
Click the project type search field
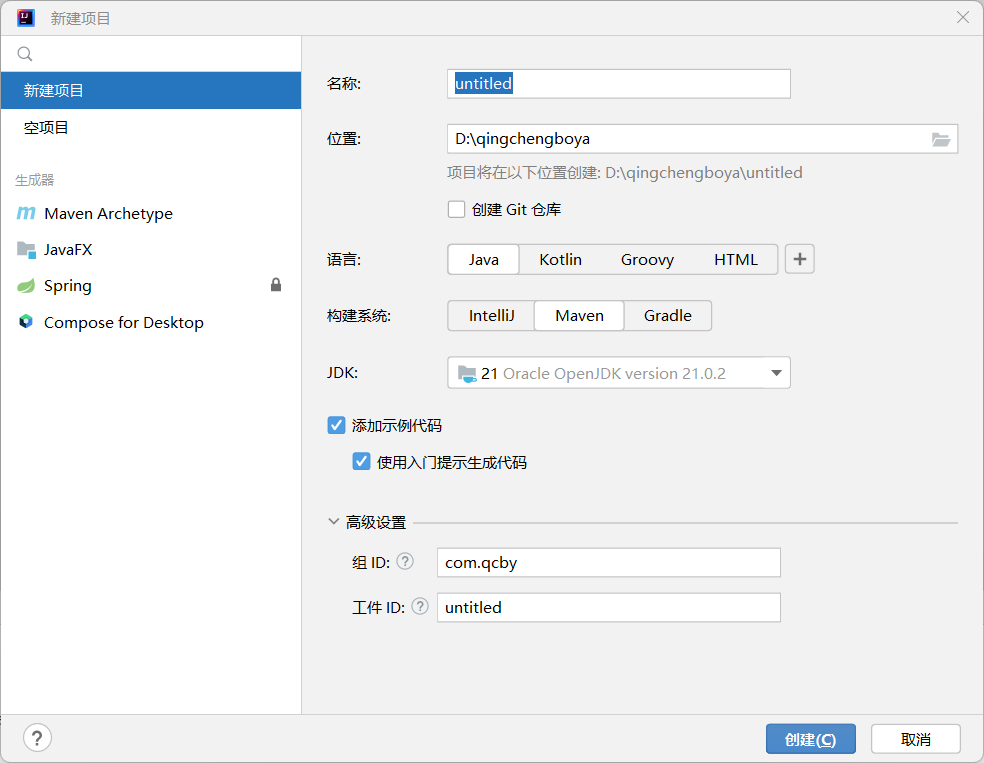(151, 54)
